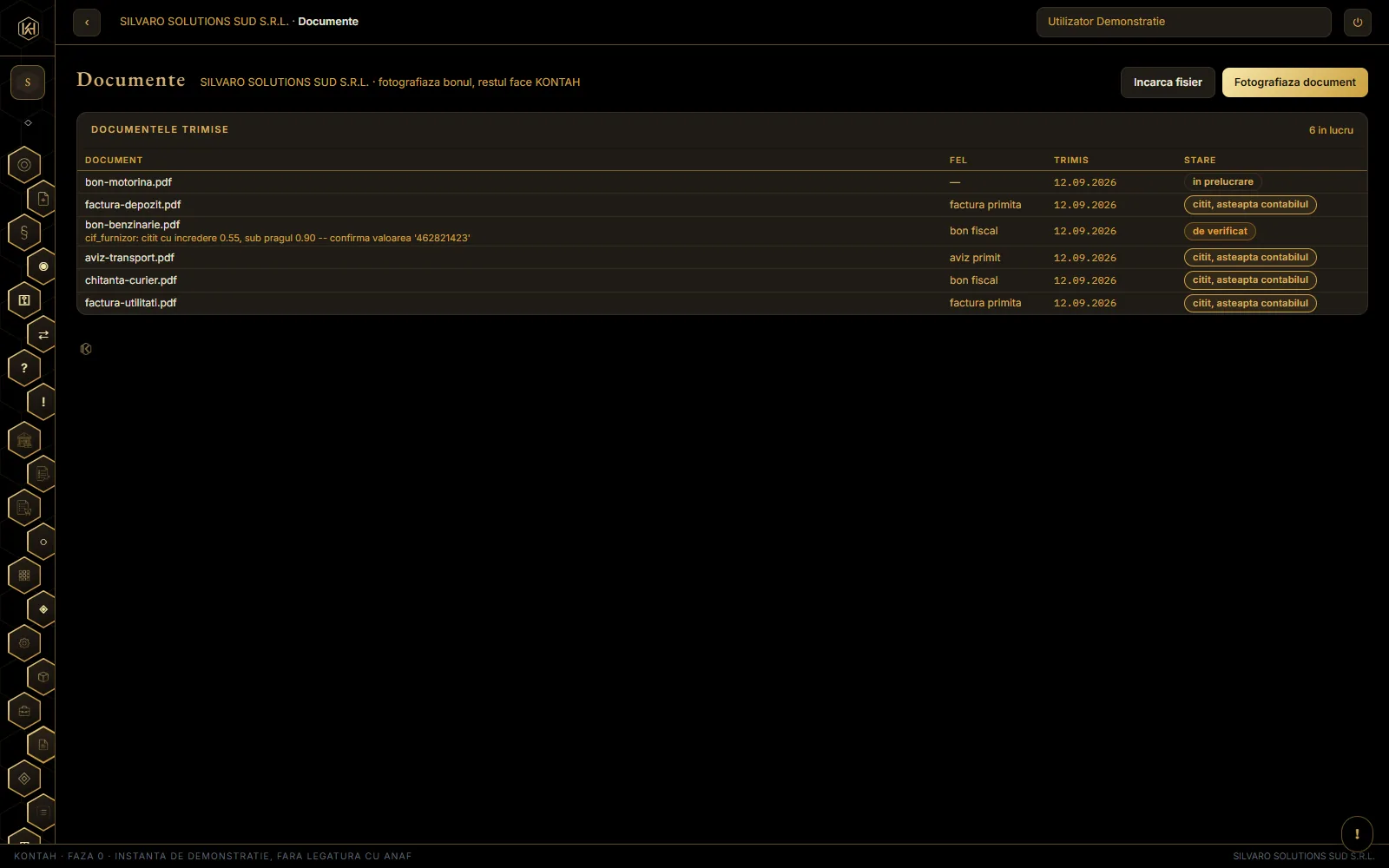
Task: Open the bank building hexagon icon
Action: pyautogui.click(x=24, y=440)
